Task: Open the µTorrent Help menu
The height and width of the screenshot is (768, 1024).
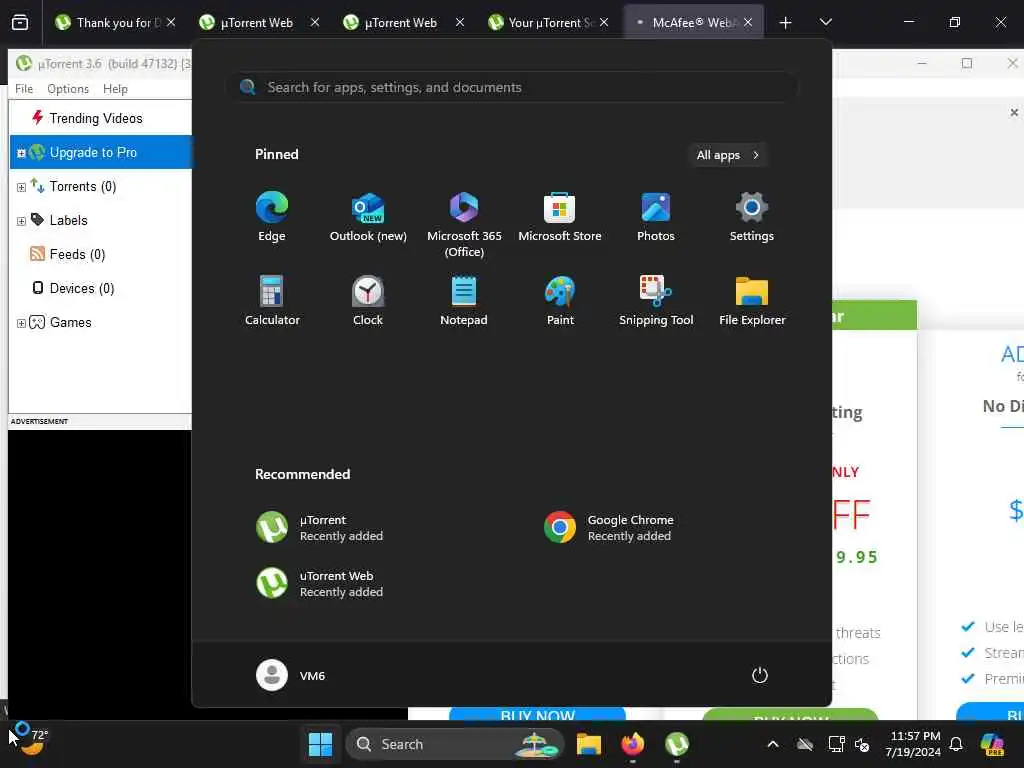Action: (116, 89)
